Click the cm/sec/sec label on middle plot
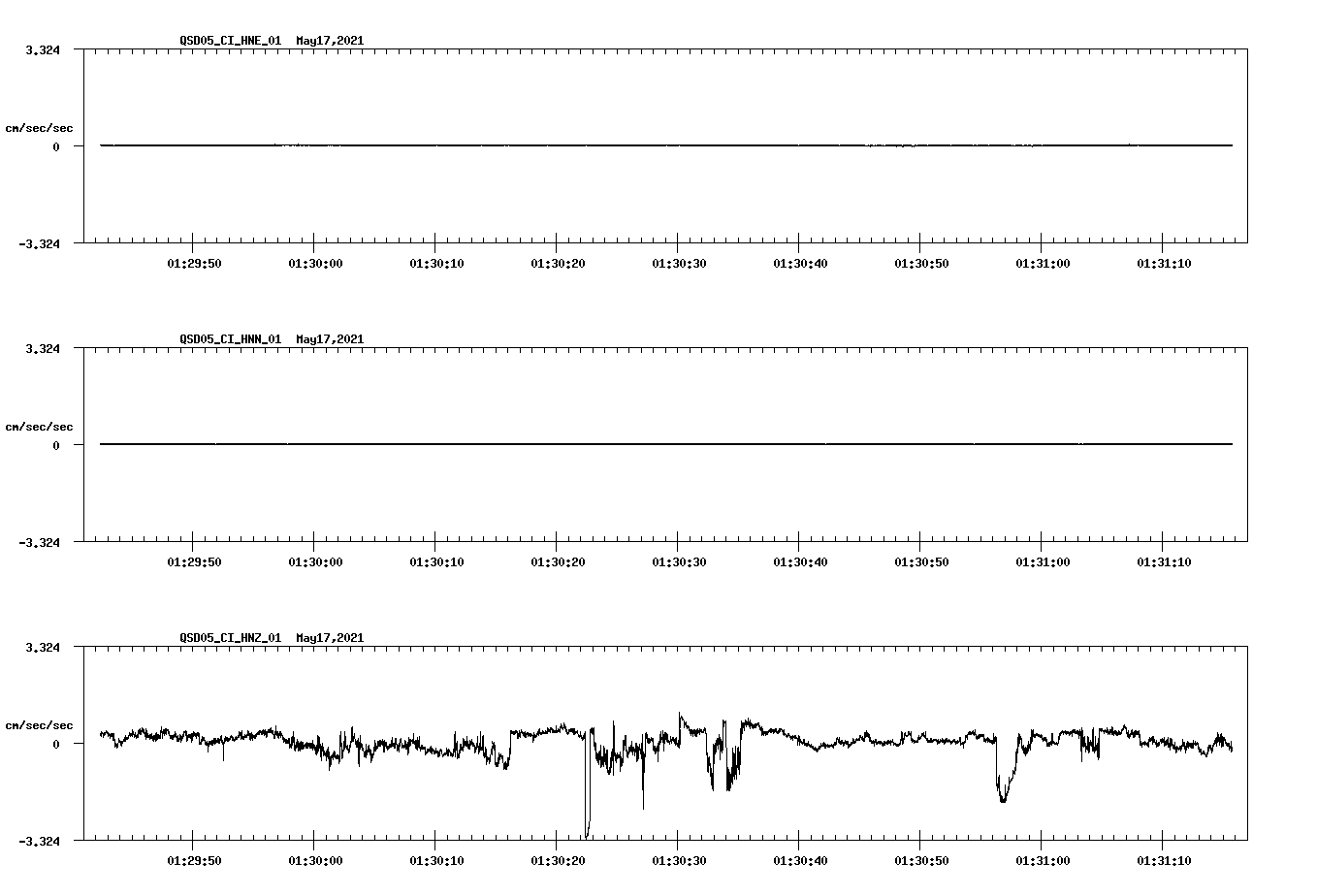1317x896 pixels. coord(40,426)
